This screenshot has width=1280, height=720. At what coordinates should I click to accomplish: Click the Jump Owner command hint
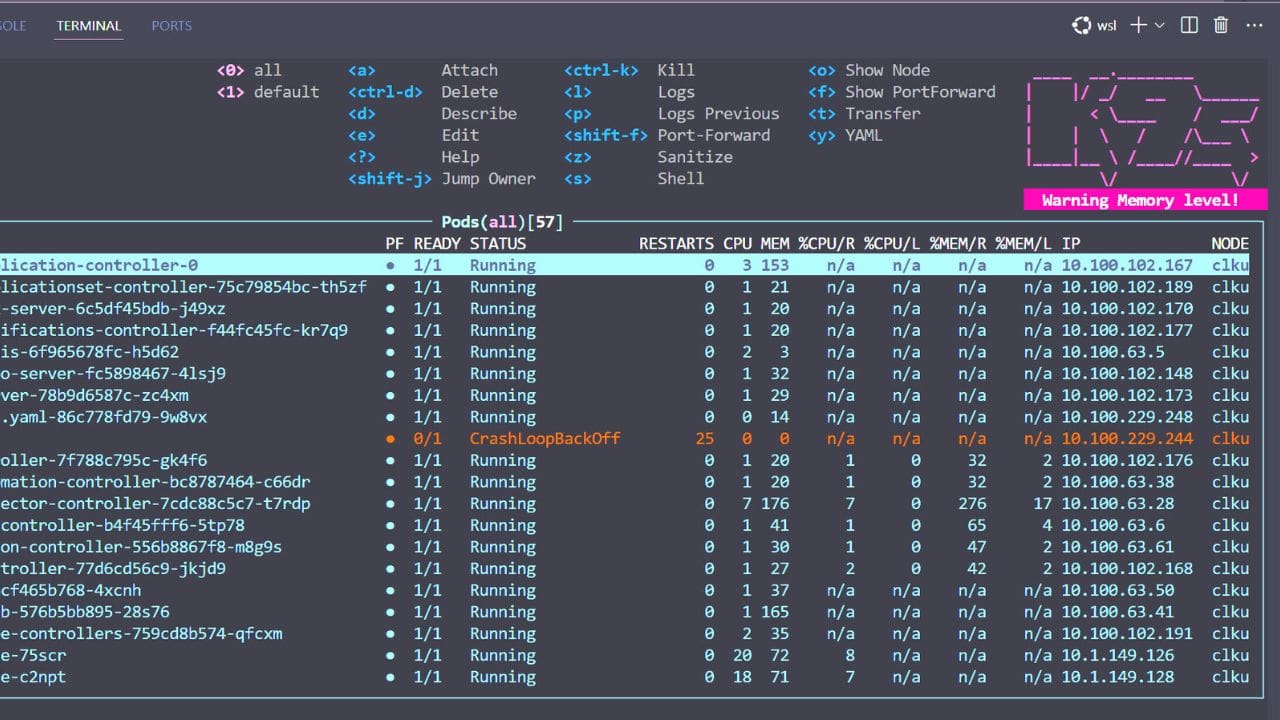(x=488, y=179)
